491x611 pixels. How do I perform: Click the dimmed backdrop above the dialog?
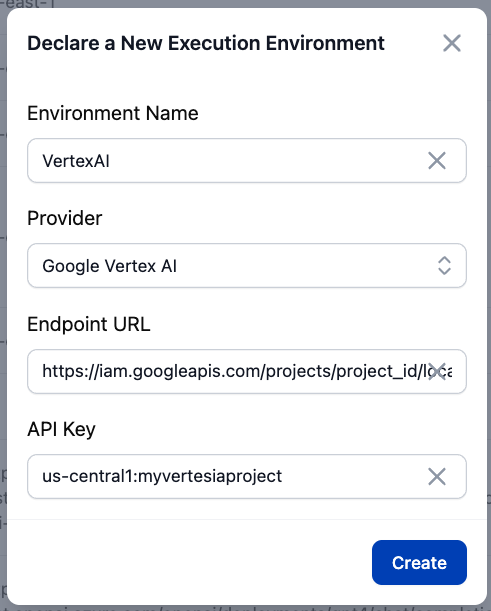point(246,4)
